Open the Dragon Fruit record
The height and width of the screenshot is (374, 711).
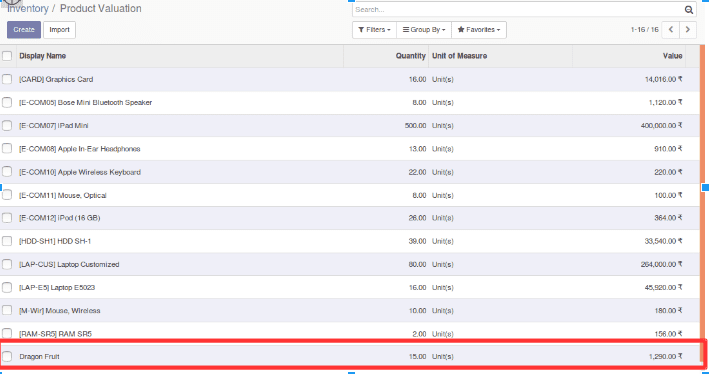click(39, 356)
